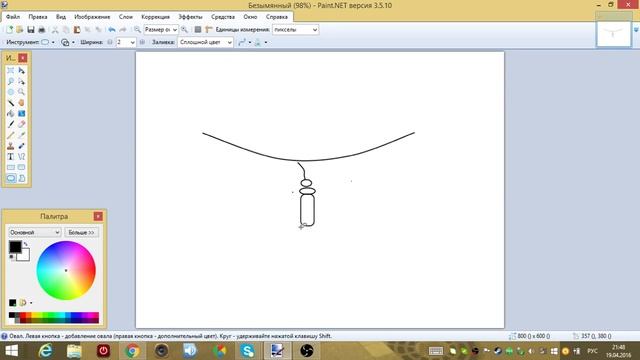Select the Pencil tool

[x=11, y=135]
